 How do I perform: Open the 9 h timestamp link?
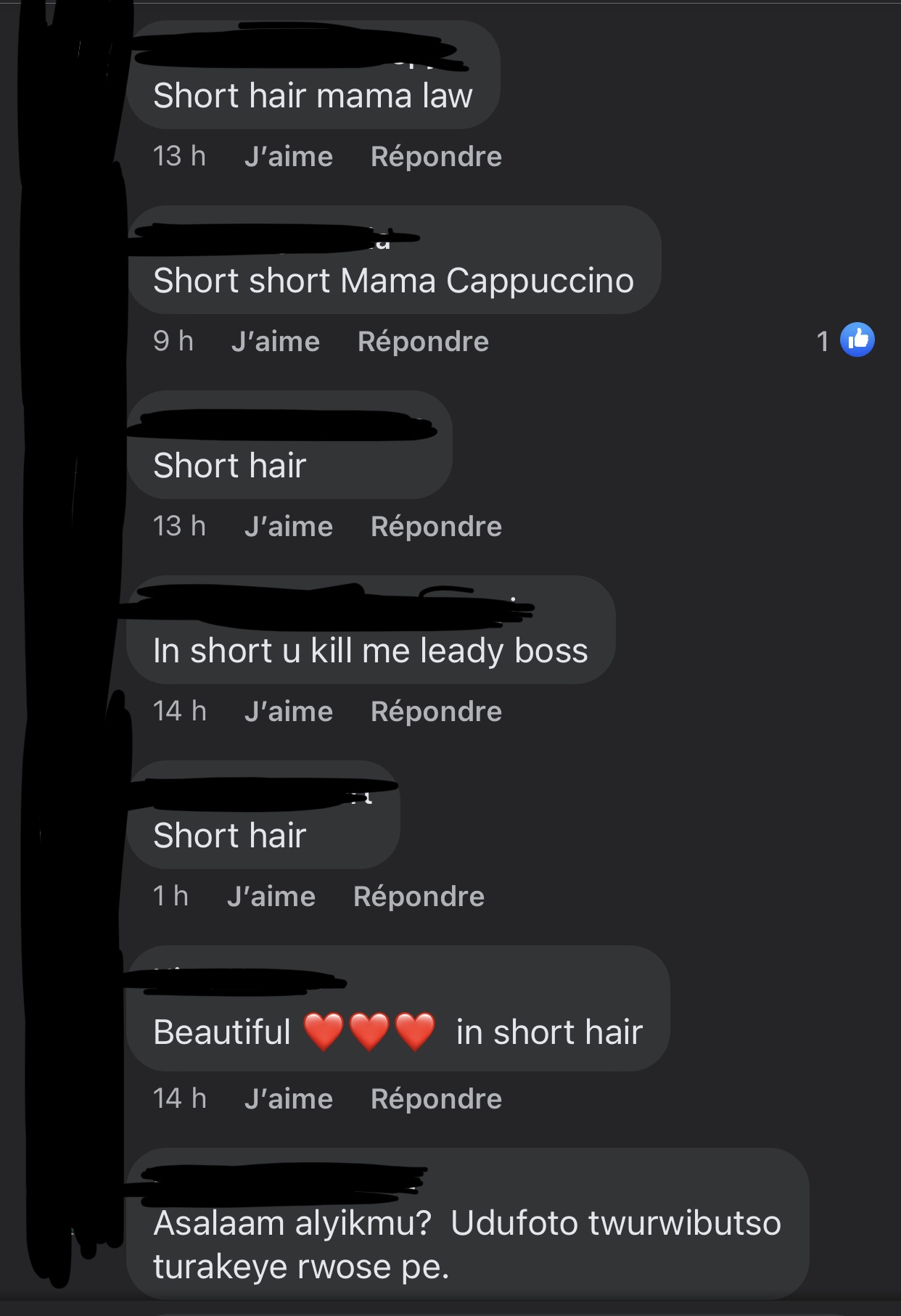pyautogui.click(x=173, y=341)
